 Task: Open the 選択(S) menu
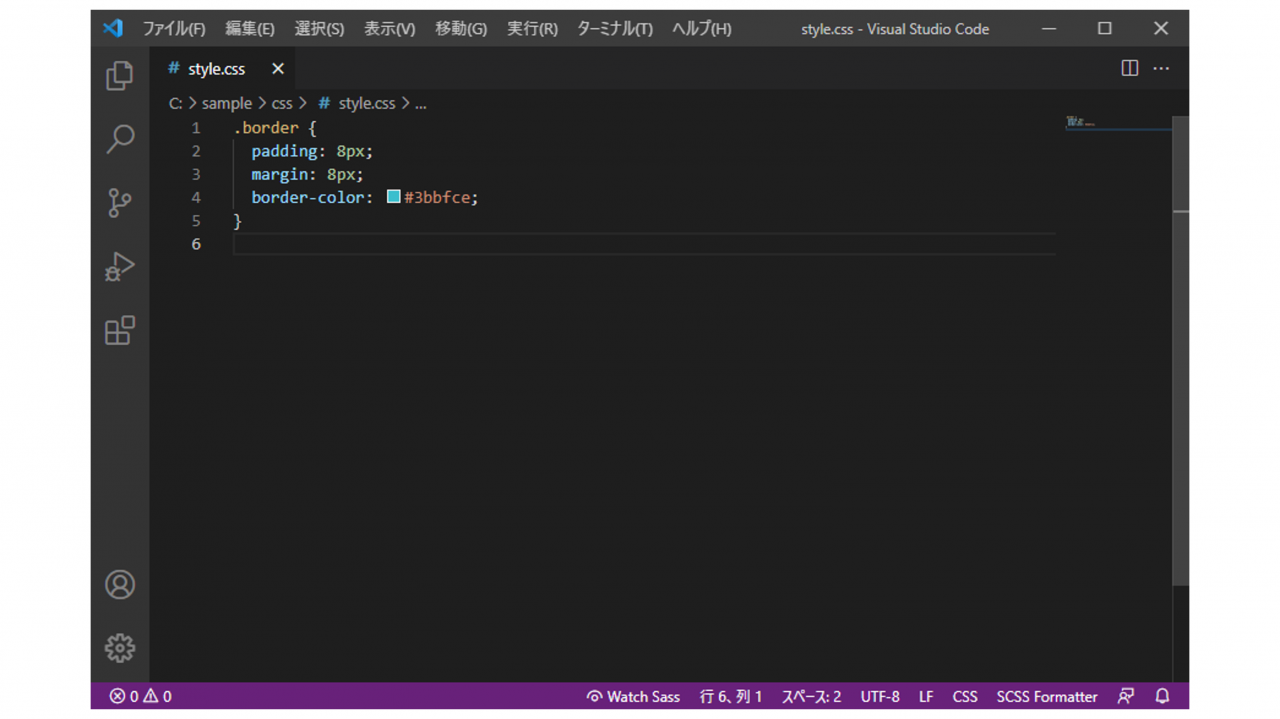click(x=319, y=29)
